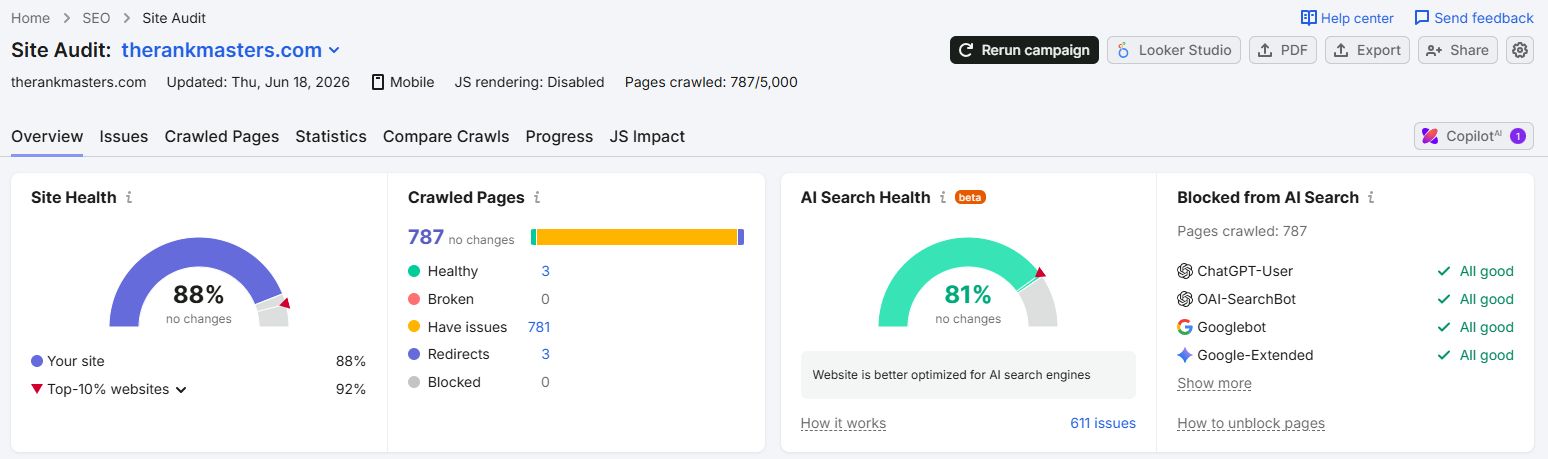The width and height of the screenshot is (1548, 459).
Task: Click the Healthy green legend dot
Action: pyautogui.click(x=414, y=271)
